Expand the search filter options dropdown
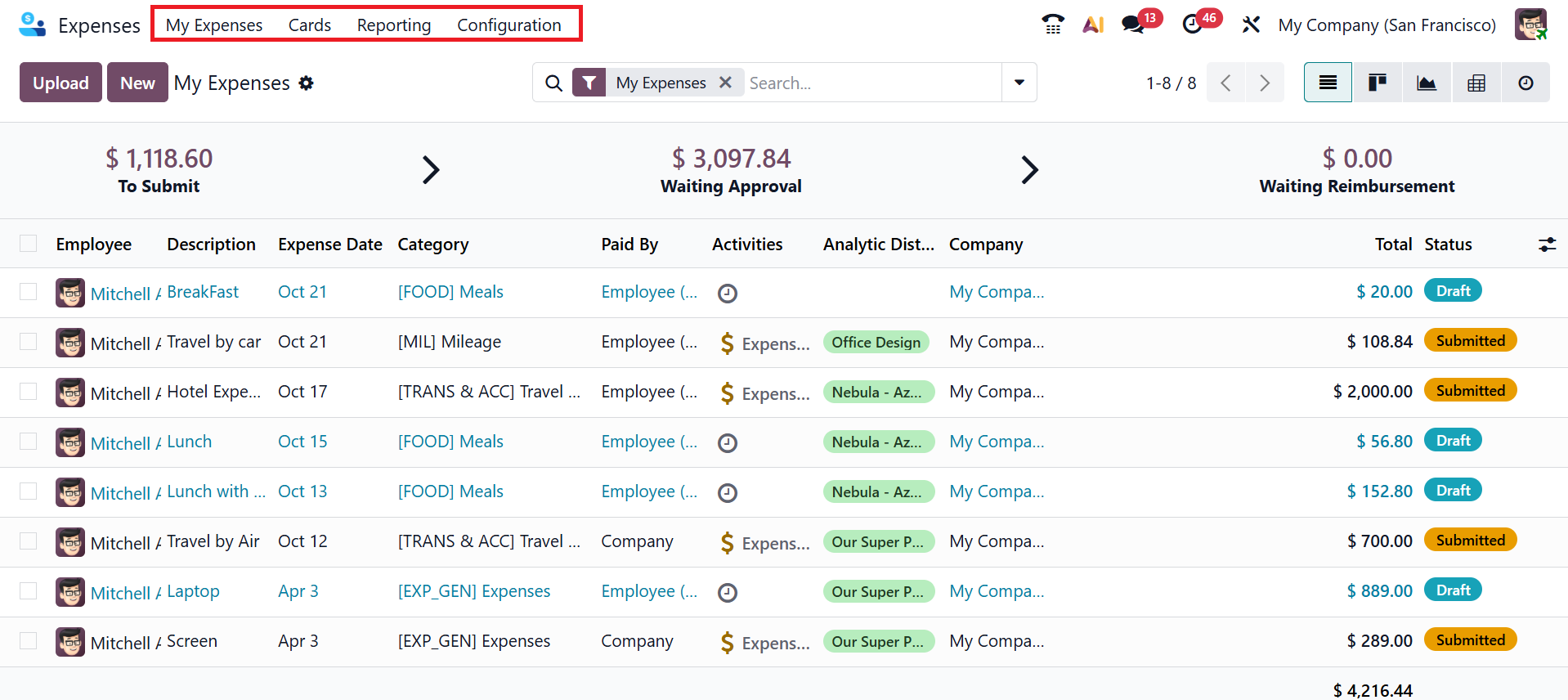1568x700 pixels. point(1019,83)
